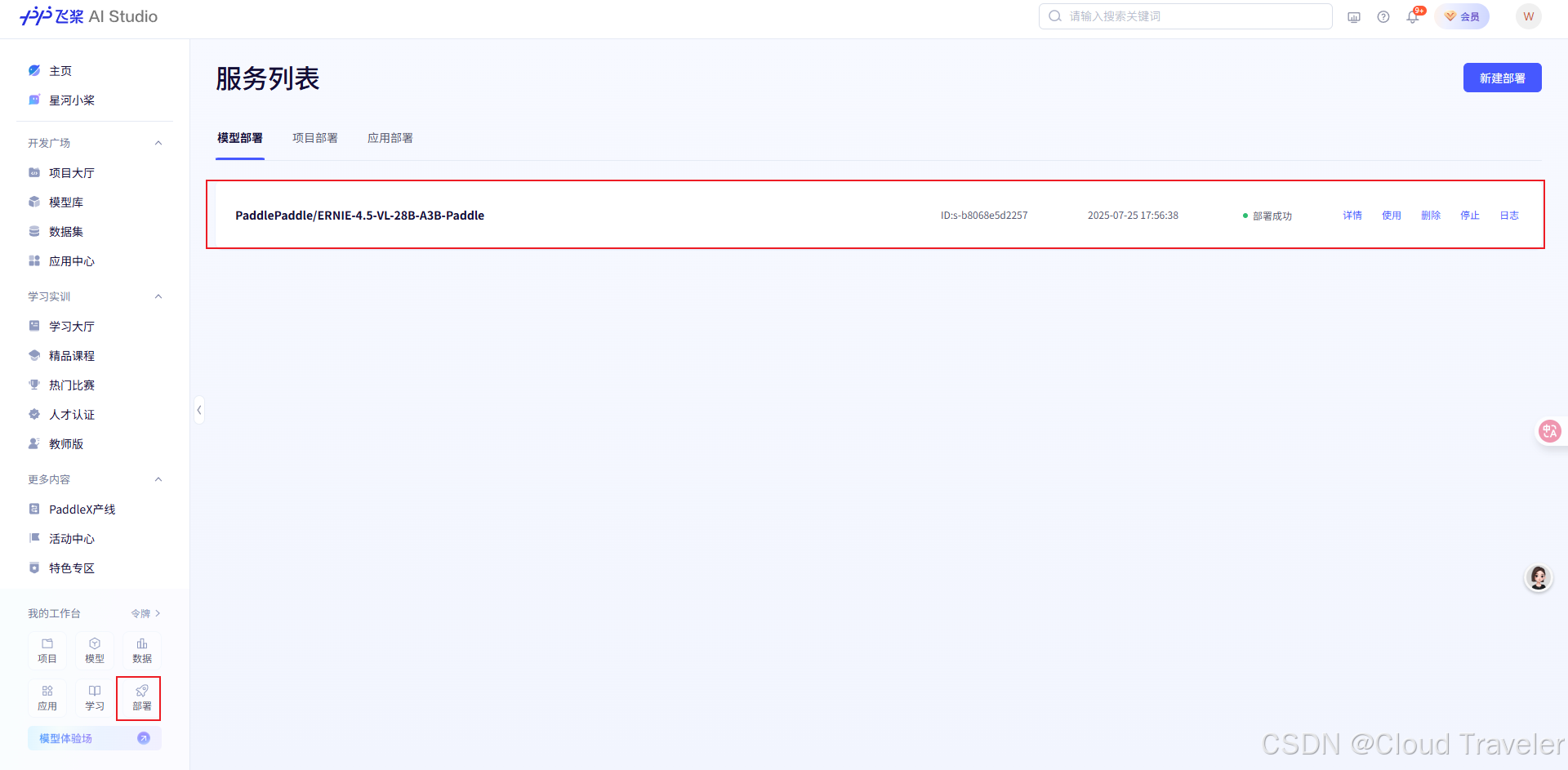This screenshot has width=1568, height=770.
Task: Open 详情 for ERNIE-4.5 service
Action: click(x=1352, y=216)
